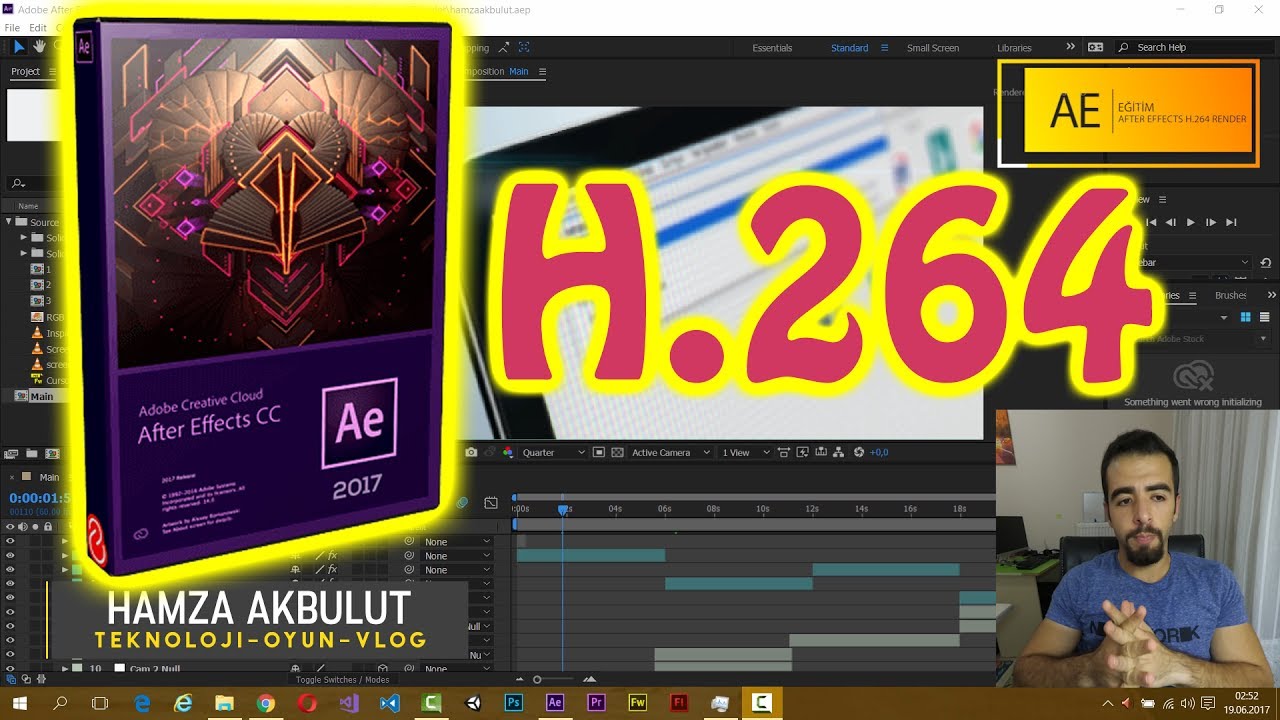Click the Creative Cloud error icon
The height and width of the screenshot is (720, 1280).
(x=1193, y=375)
